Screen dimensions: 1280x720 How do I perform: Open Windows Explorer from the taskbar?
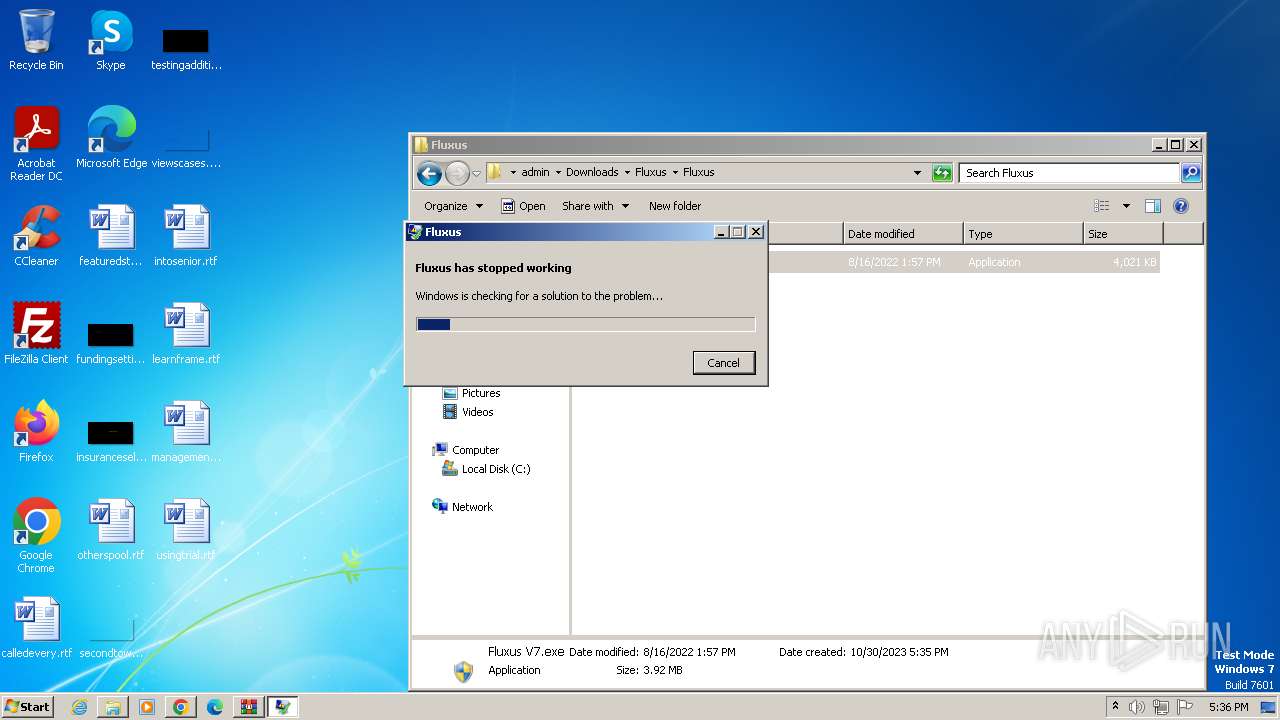click(113, 707)
